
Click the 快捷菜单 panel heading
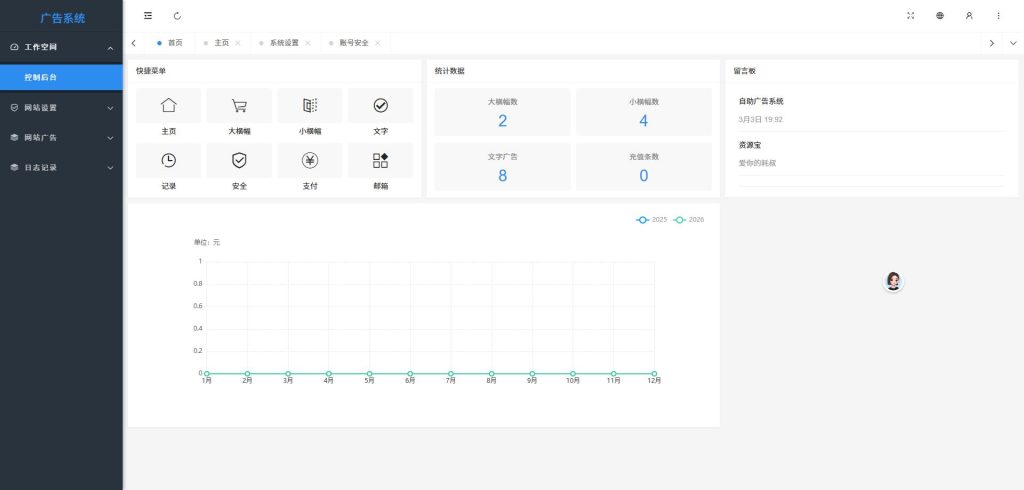coord(151,71)
